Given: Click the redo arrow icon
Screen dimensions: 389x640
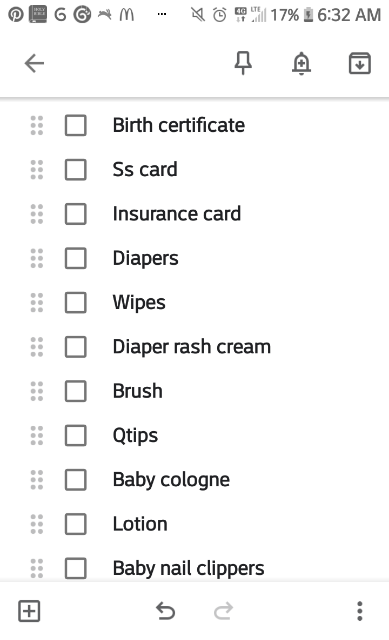Looking at the screenshot, I should (223, 611).
